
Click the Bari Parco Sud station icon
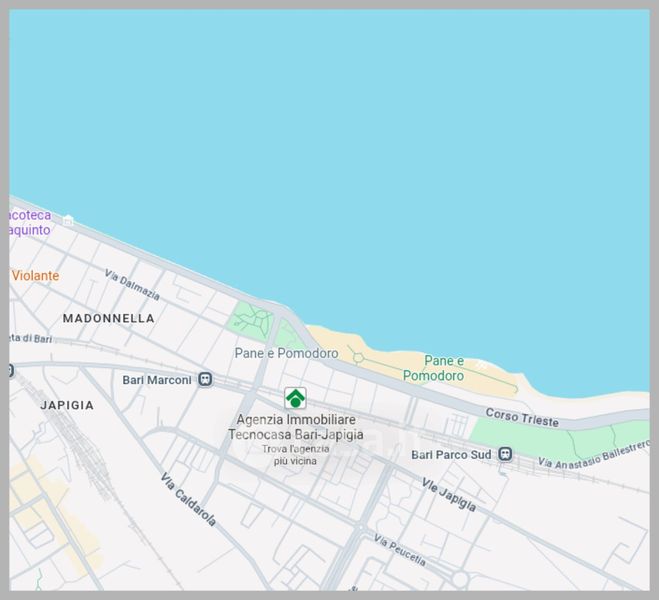[505, 454]
